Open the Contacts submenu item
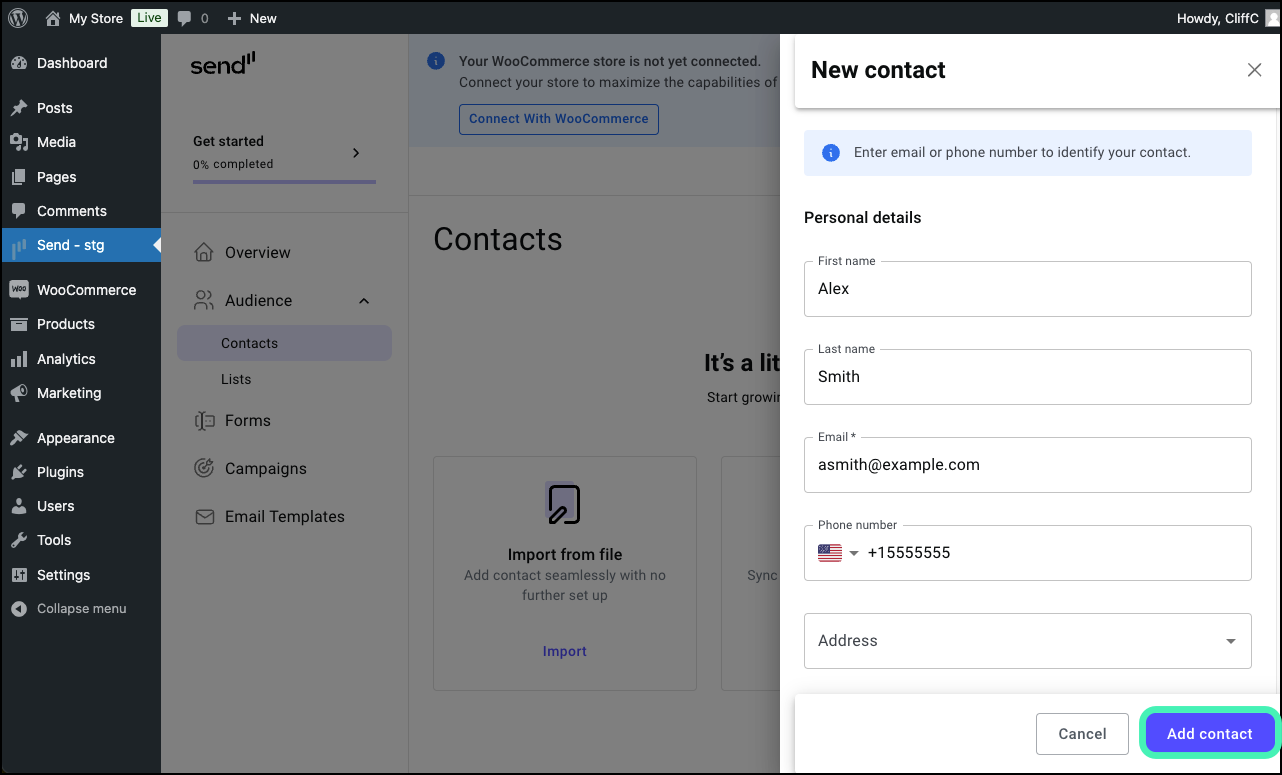The width and height of the screenshot is (1282, 775). [x=284, y=343]
